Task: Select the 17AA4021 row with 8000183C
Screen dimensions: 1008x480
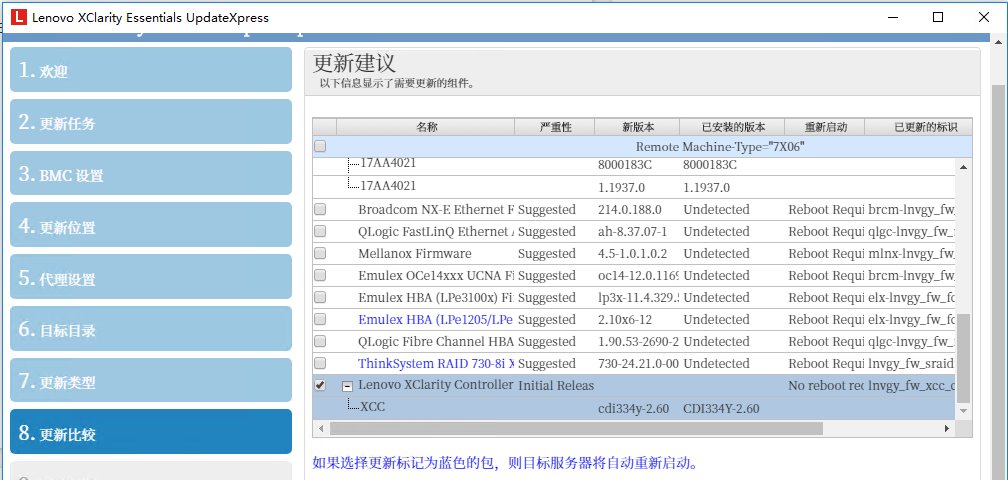Action: 634,164
